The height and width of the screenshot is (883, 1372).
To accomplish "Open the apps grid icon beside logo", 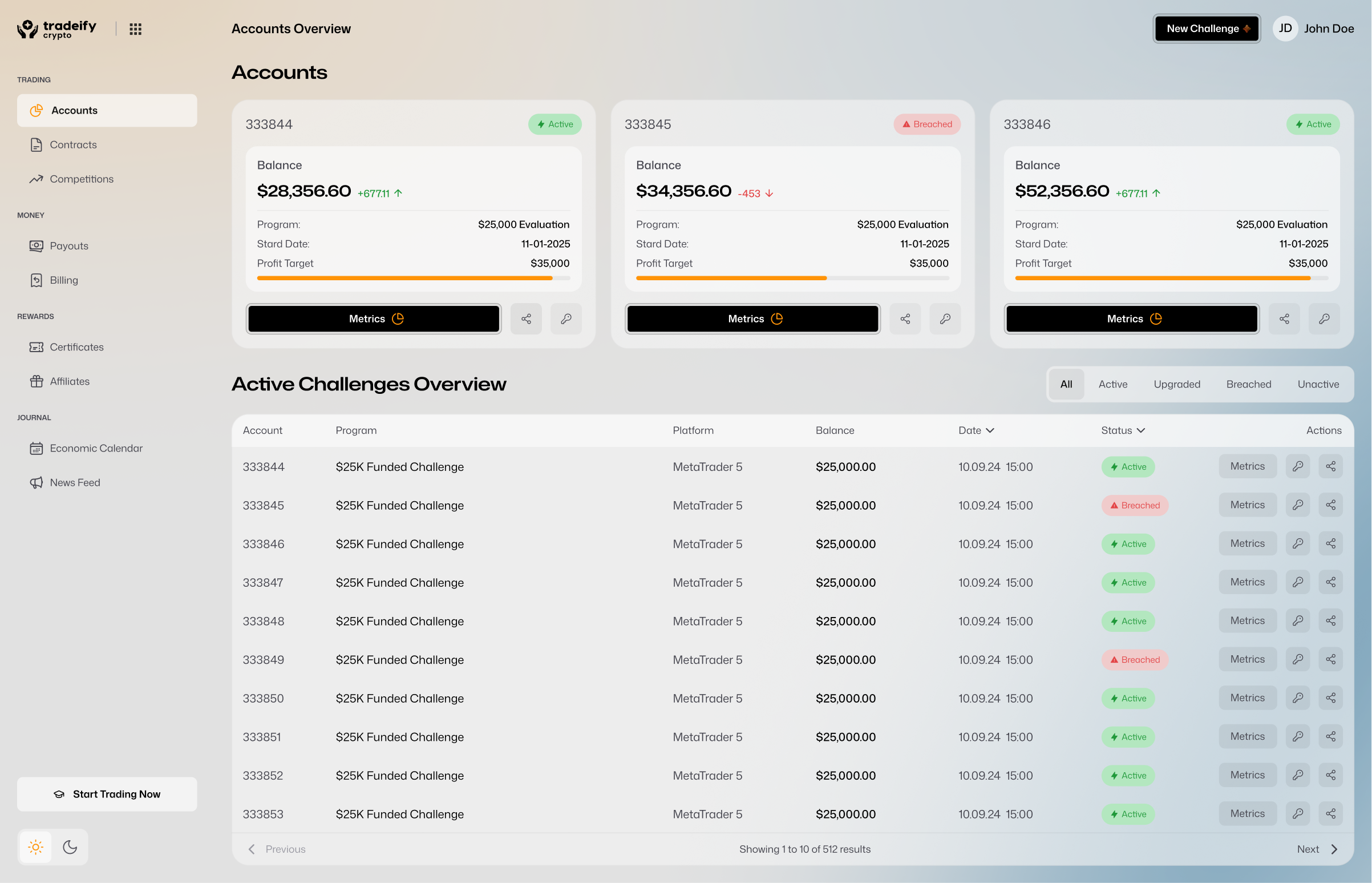I will click(x=135, y=29).
